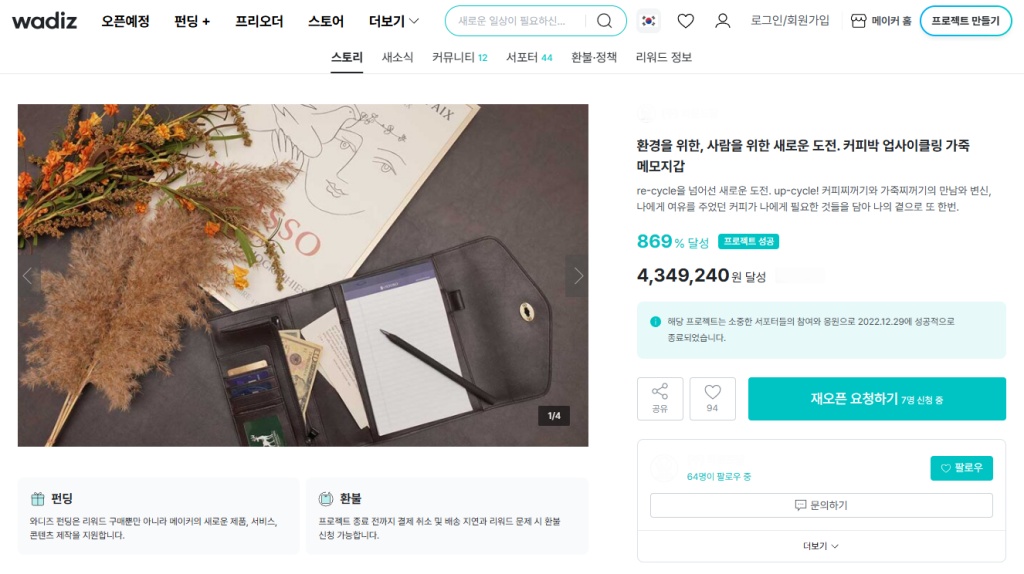
Task: Click the 로그인/회원가입 link
Action: 790,21
